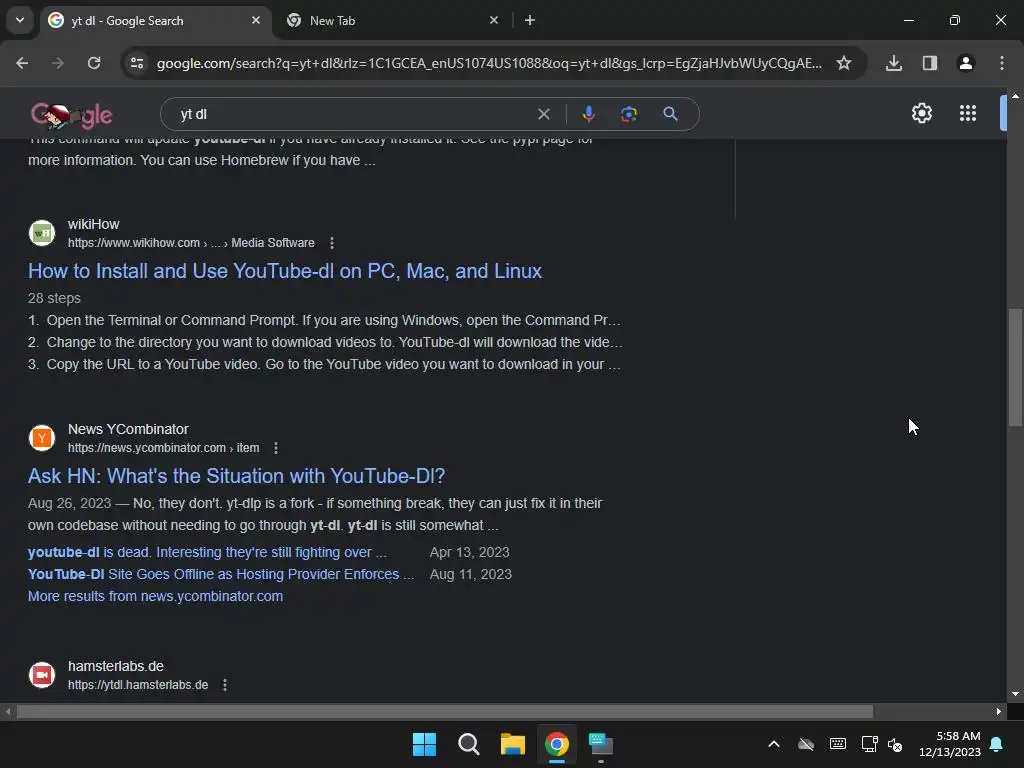Open Google quick settings gear

click(921, 114)
